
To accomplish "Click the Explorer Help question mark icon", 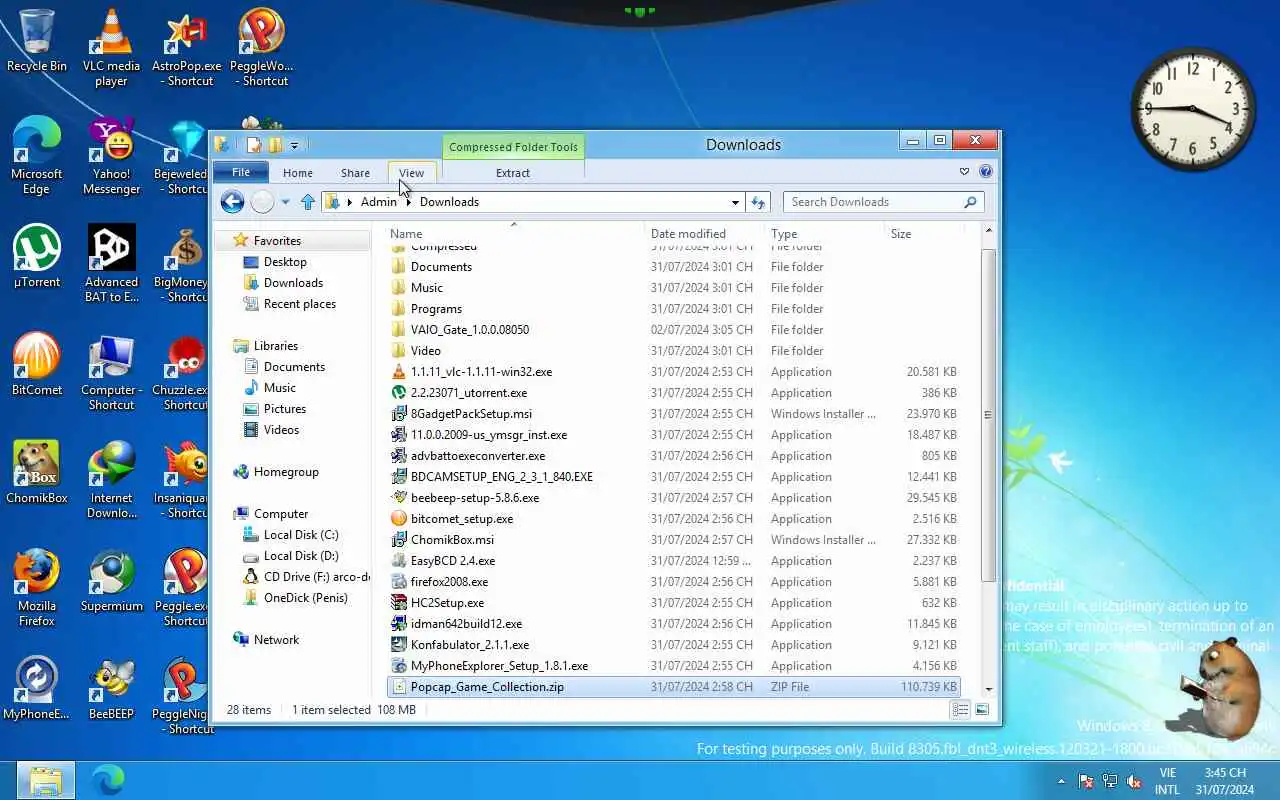I will (986, 172).
